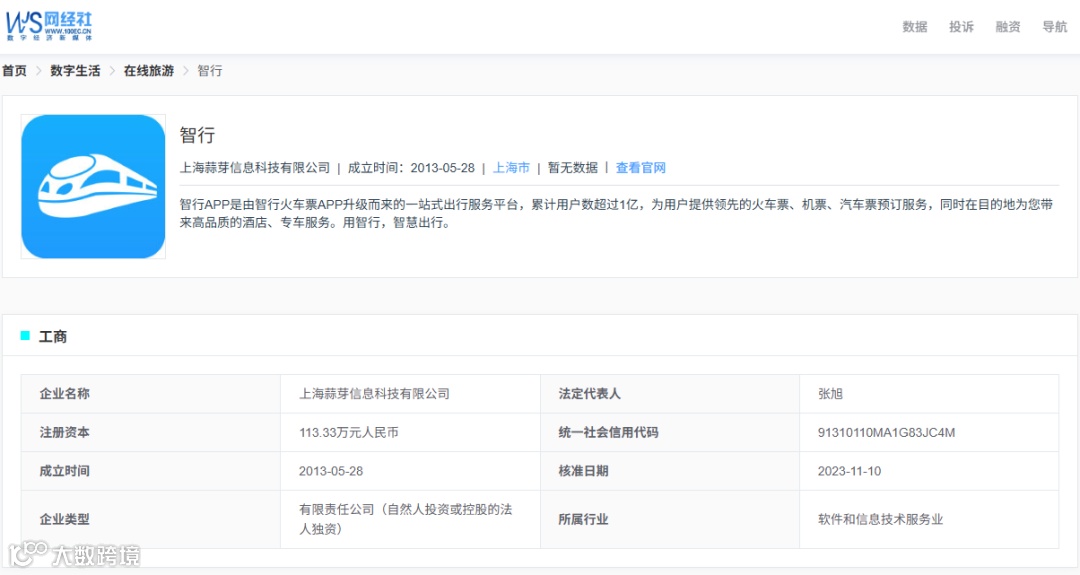Click the 法定代表人 table label
1080x575 pixels.
(x=590, y=394)
